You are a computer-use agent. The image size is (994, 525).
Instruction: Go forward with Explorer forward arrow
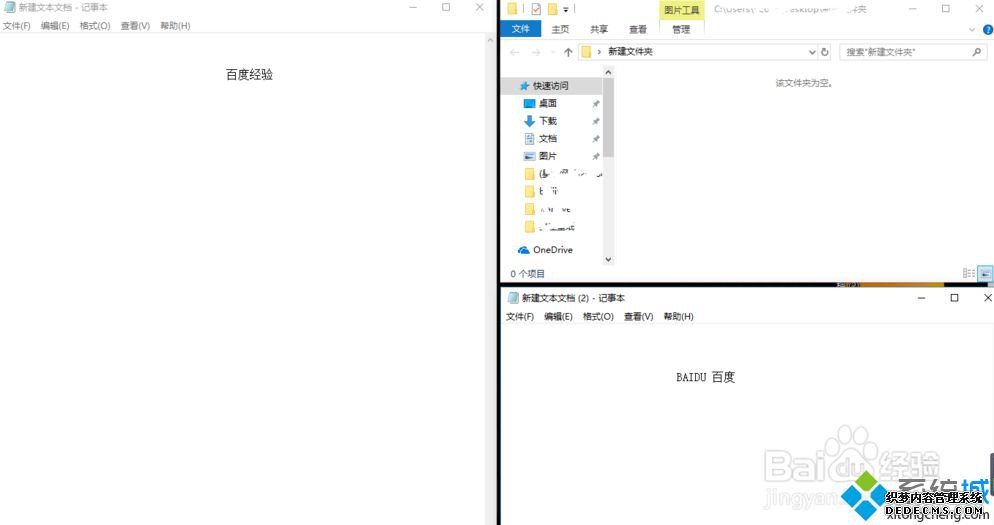coord(536,52)
